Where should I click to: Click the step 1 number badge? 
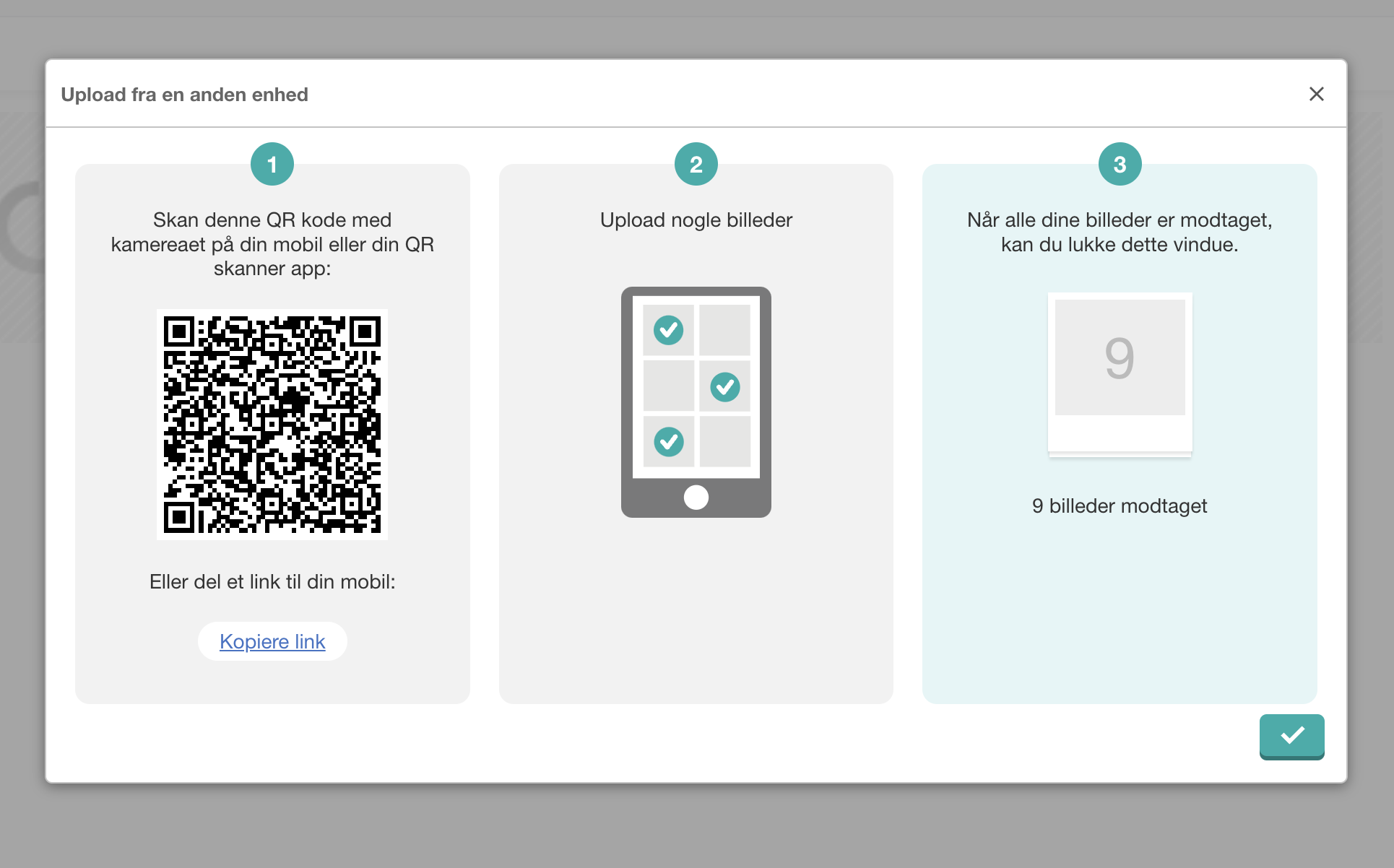[272, 165]
